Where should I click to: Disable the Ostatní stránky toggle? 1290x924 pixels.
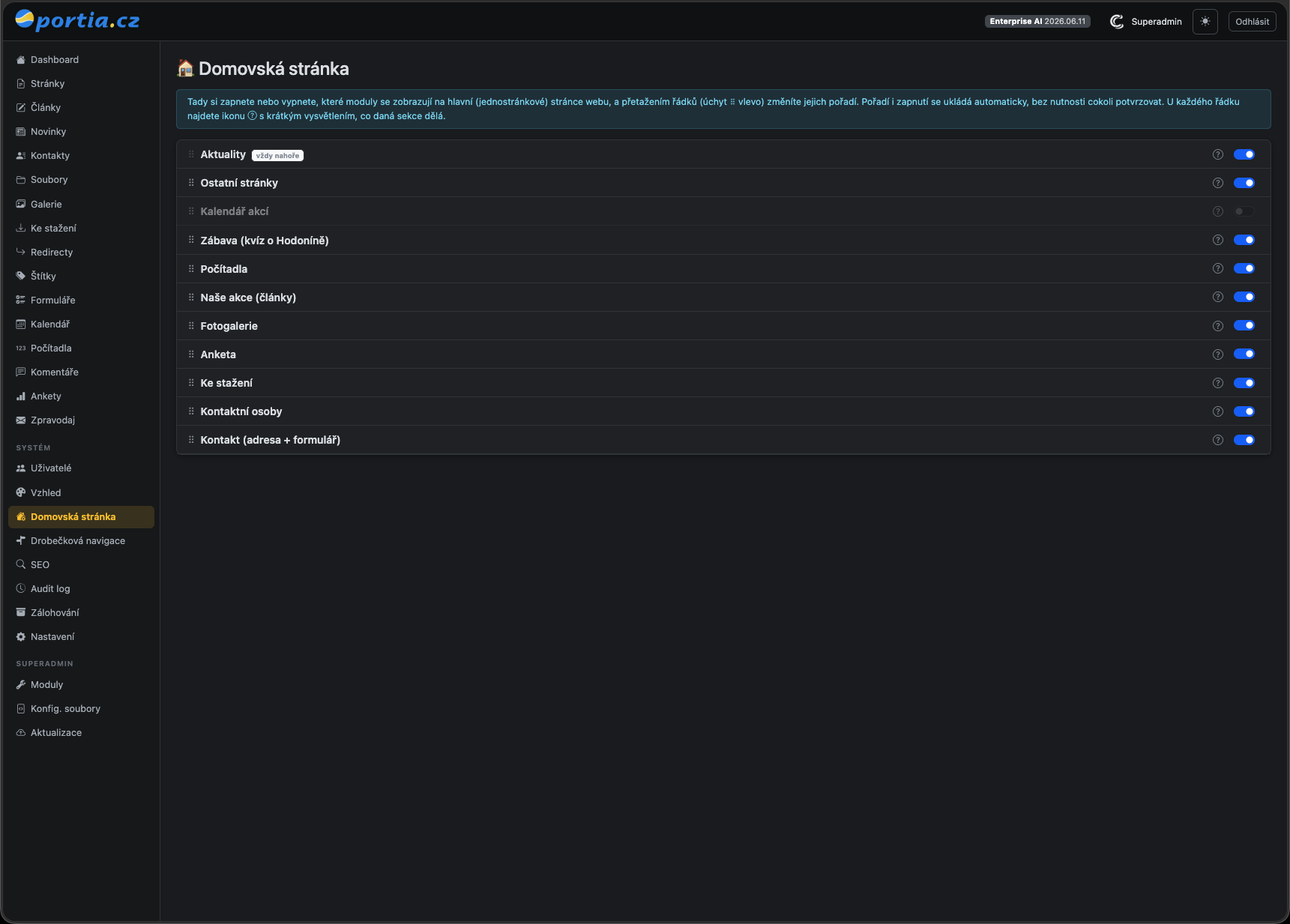coord(1244,183)
